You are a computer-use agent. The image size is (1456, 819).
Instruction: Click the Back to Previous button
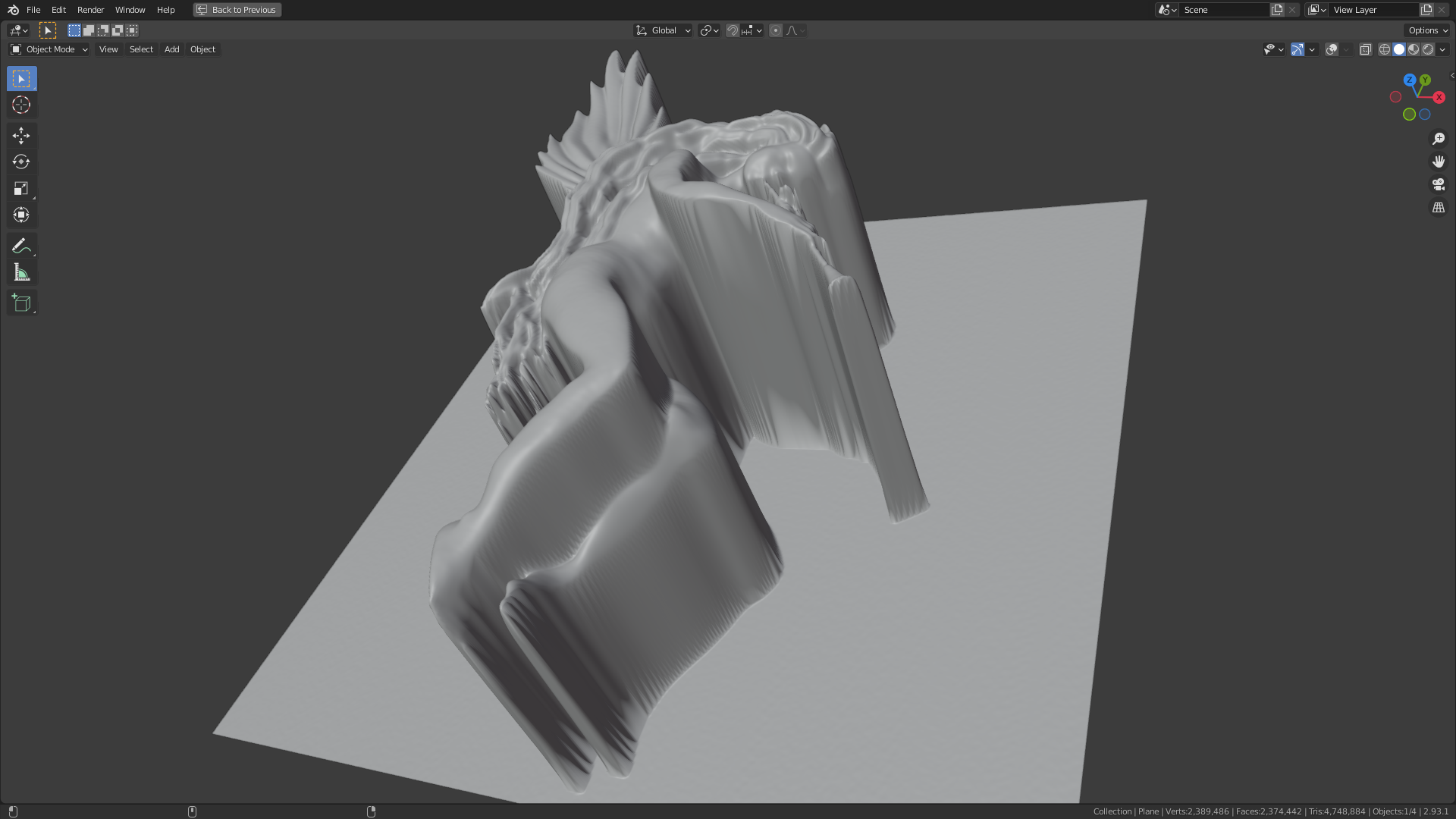(x=237, y=10)
